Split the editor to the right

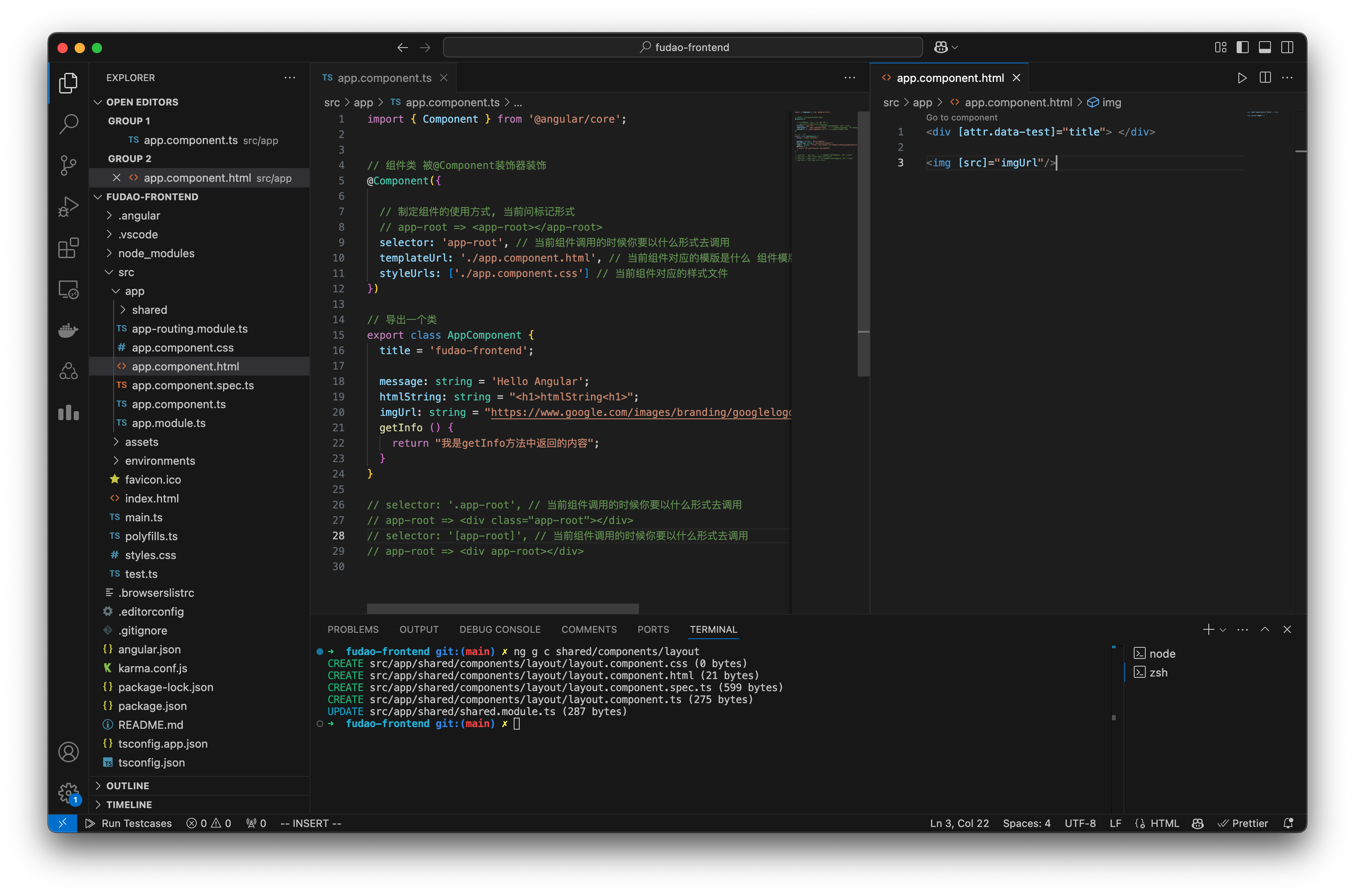pyautogui.click(x=1265, y=77)
